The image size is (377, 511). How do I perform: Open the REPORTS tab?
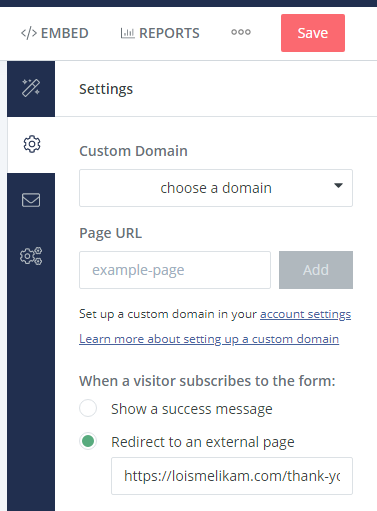click(160, 33)
